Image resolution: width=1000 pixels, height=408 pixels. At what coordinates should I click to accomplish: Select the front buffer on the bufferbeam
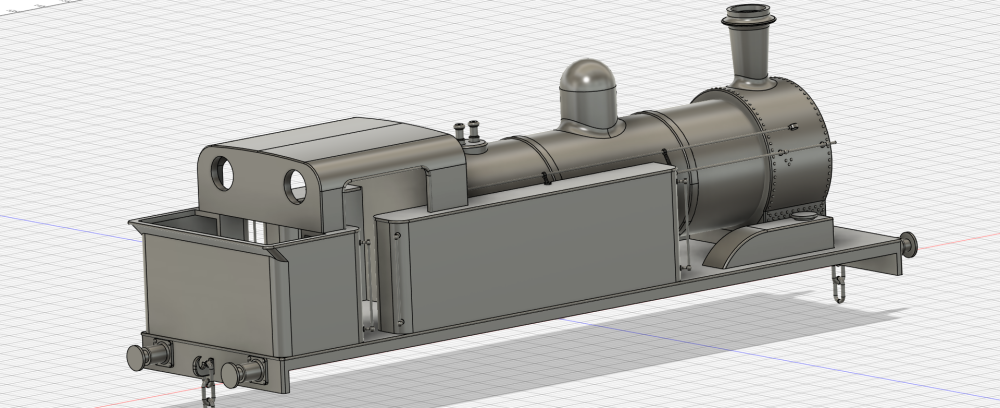coord(908,244)
